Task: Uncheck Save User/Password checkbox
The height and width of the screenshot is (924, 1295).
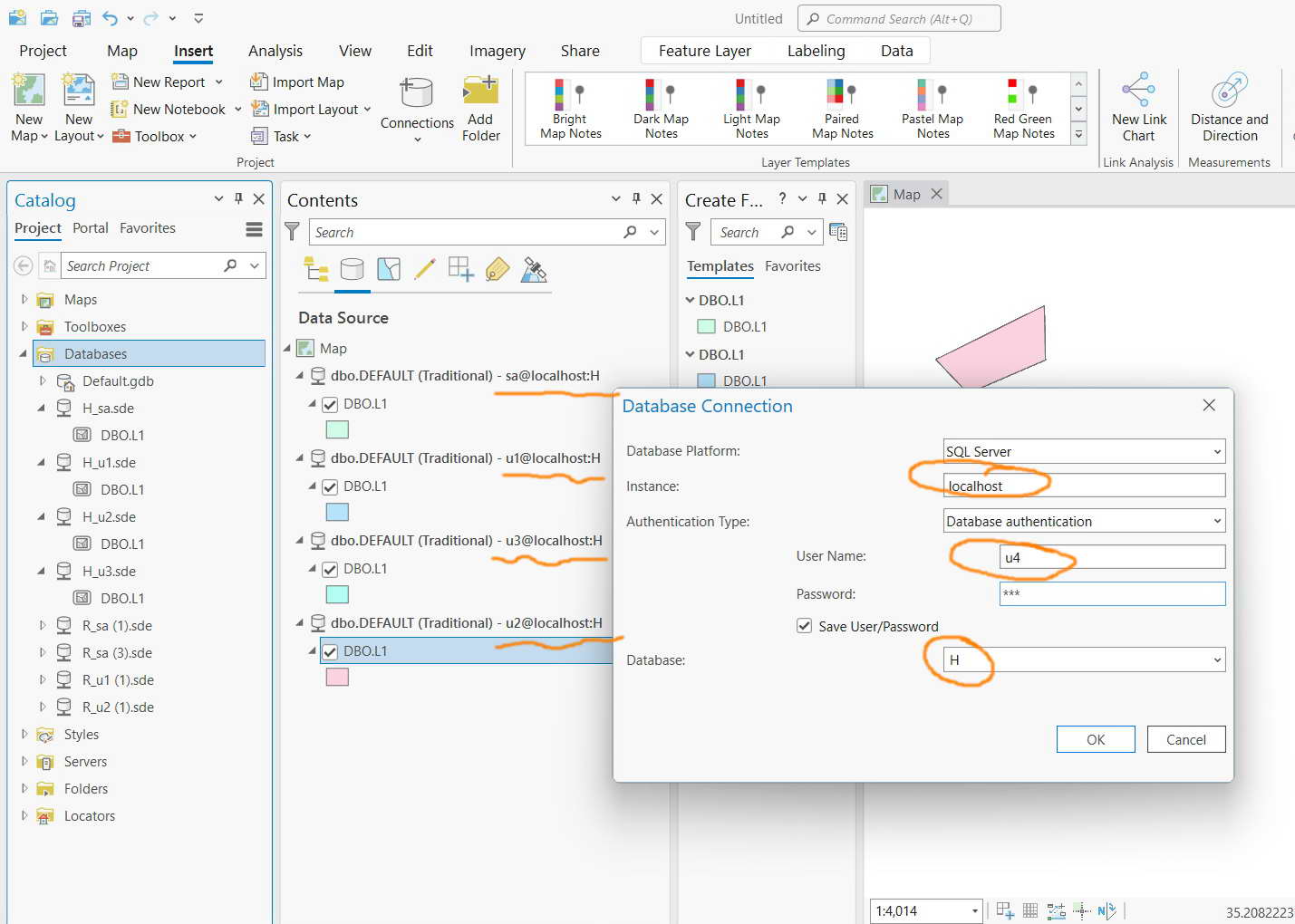Action: tap(804, 626)
